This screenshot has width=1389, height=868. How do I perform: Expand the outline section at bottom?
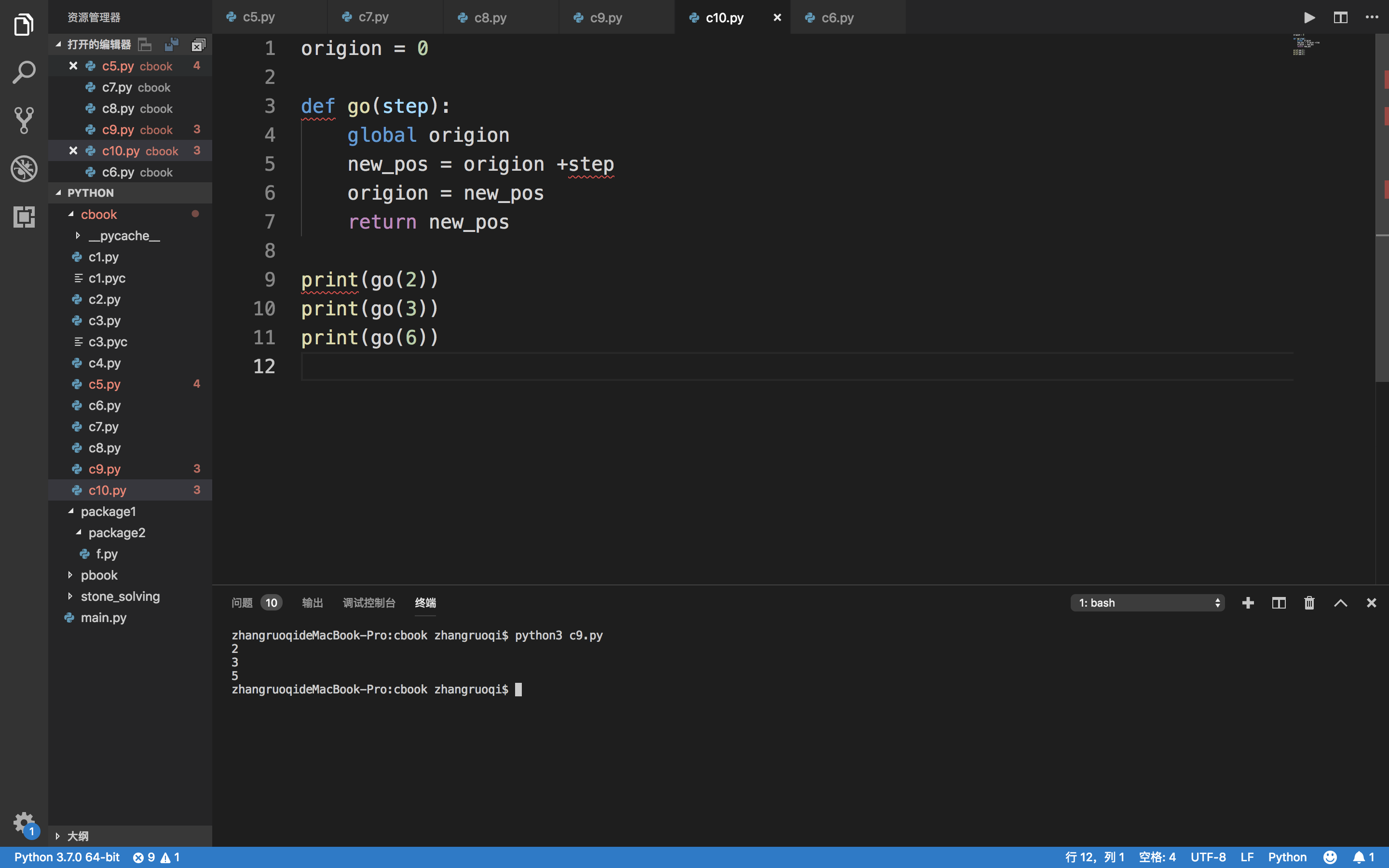coord(57,836)
